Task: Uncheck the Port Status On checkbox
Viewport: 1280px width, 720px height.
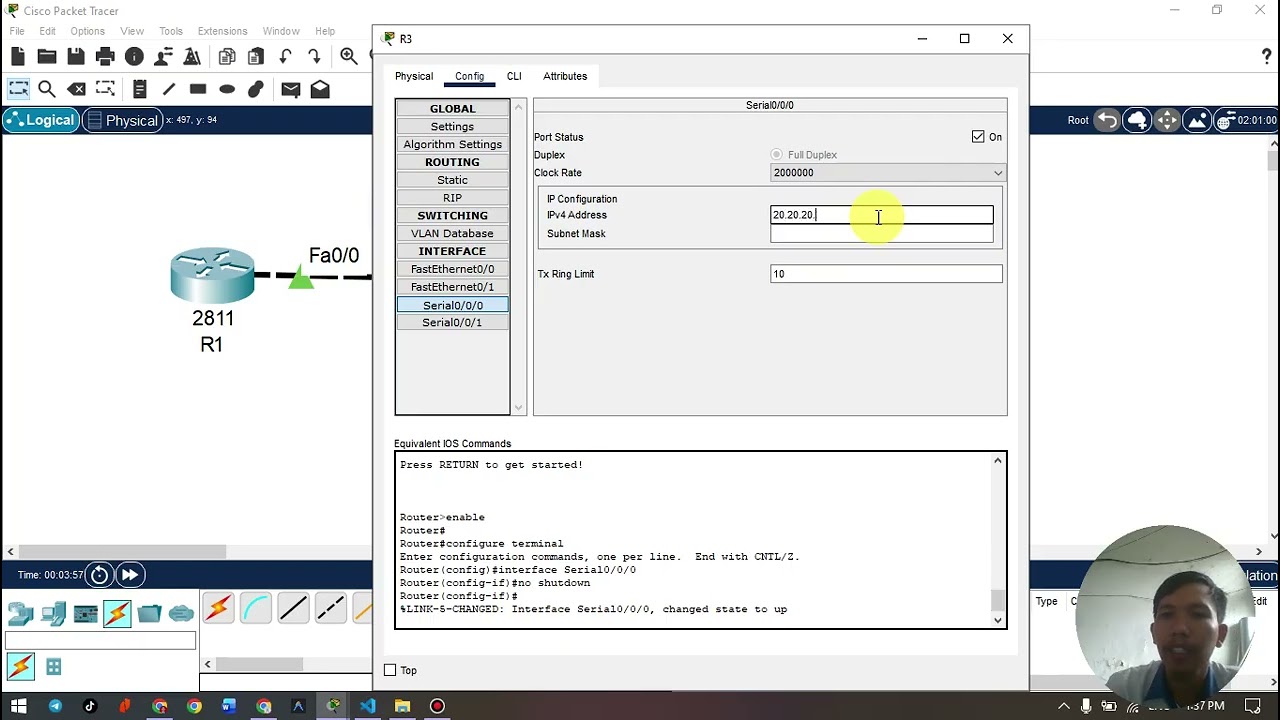Action: (978, 137)
